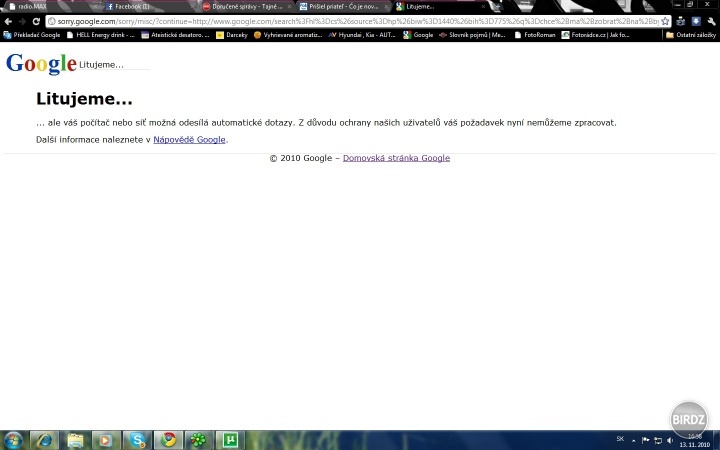Expand the Ostatní záložky folder

(691, 35)
